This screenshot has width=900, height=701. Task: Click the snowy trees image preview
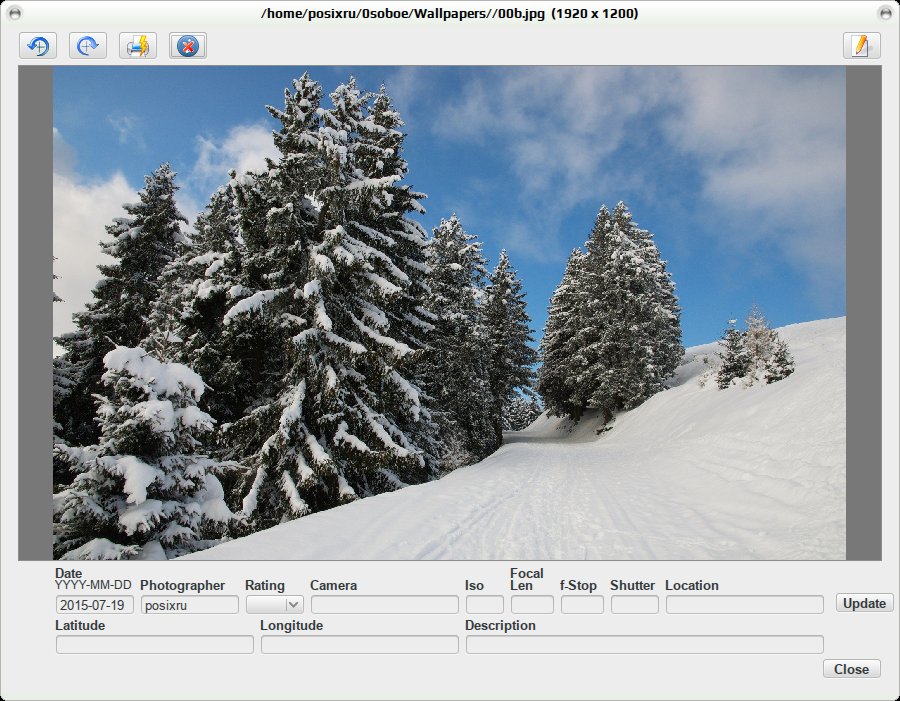449,313
